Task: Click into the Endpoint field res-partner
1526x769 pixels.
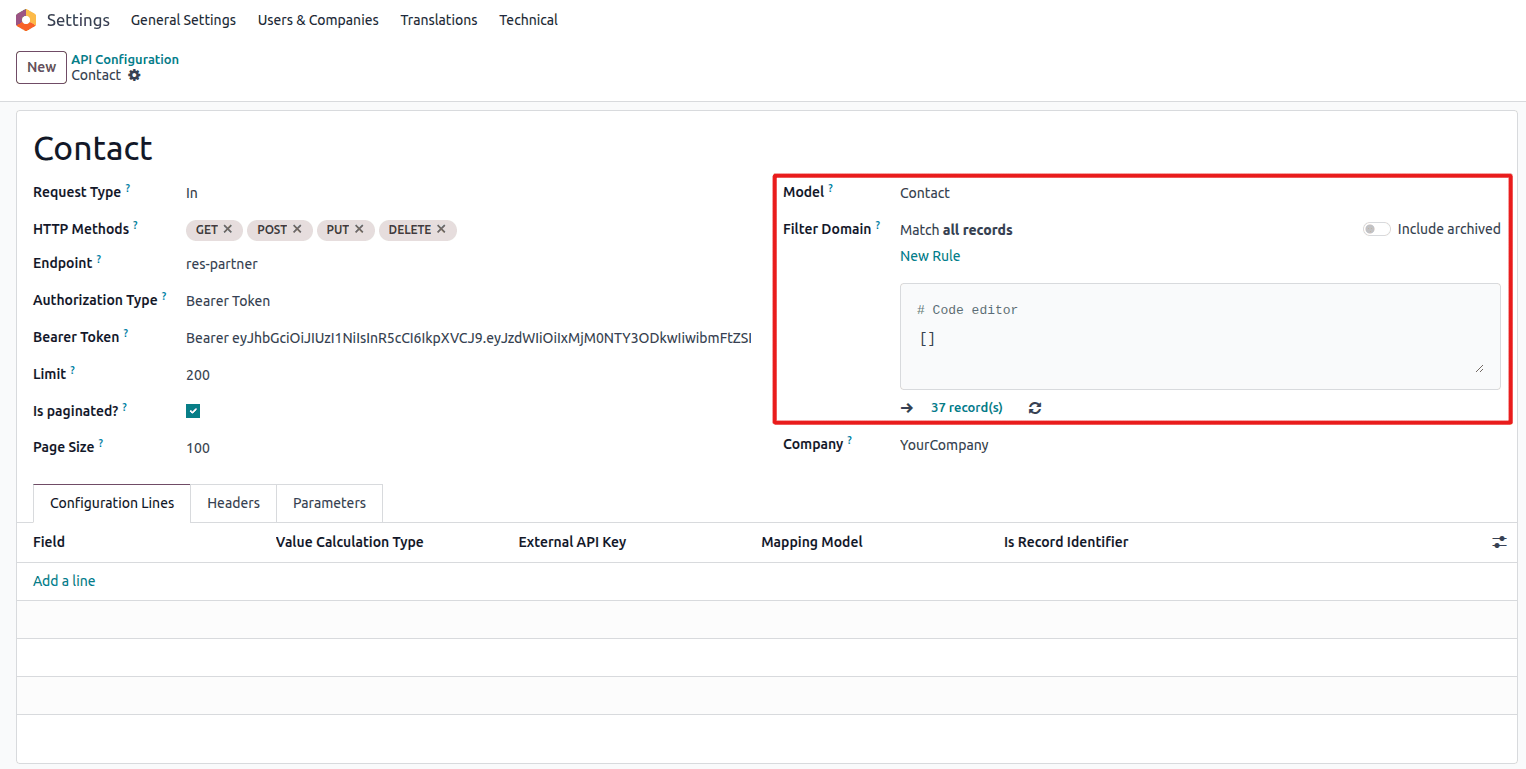Action: [x=400, y=264]
